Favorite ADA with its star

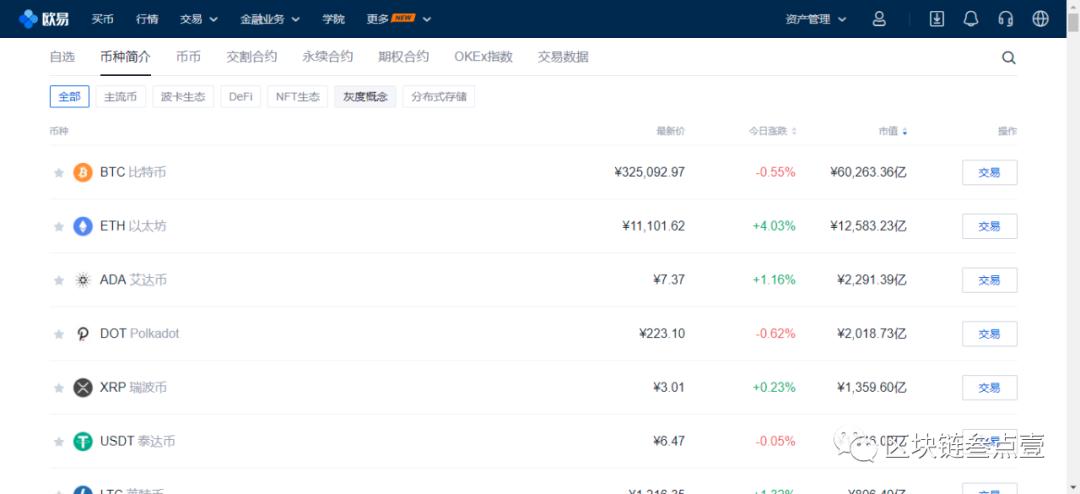[x=59, y=280]
